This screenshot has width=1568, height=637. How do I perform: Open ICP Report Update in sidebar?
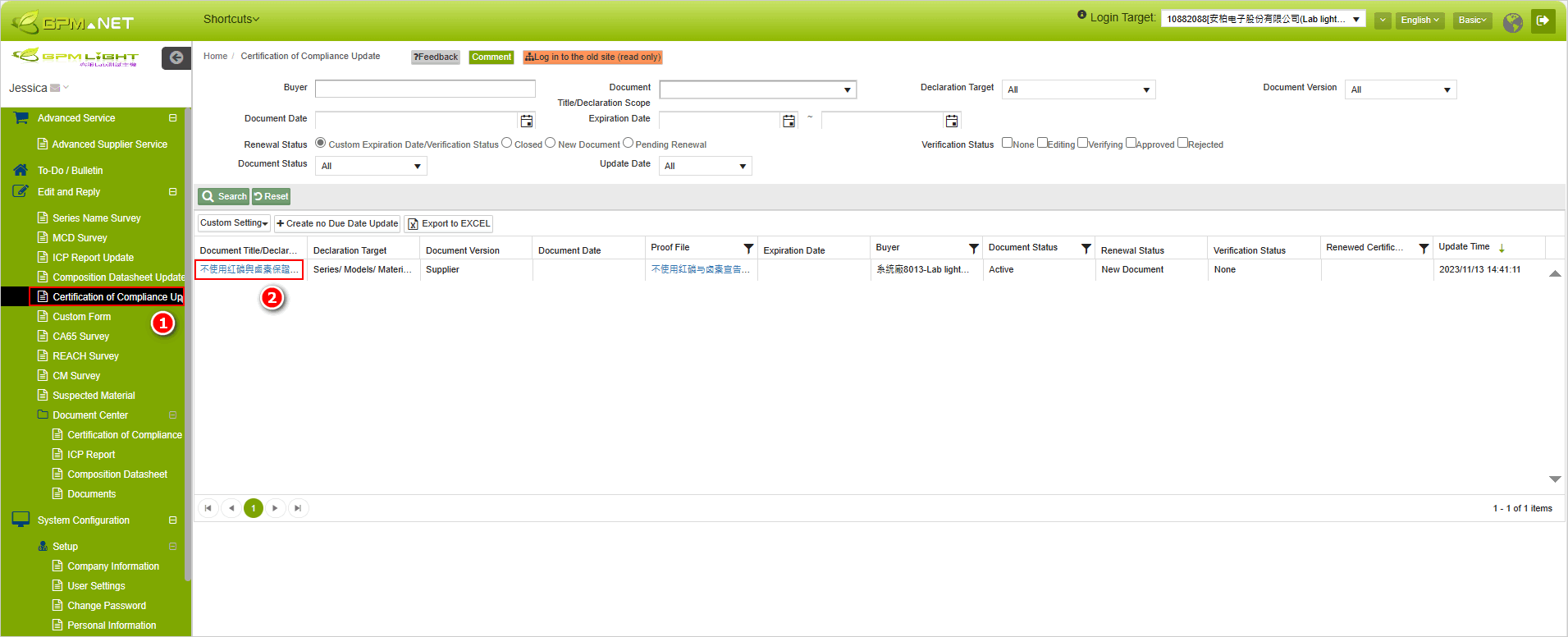93,257
